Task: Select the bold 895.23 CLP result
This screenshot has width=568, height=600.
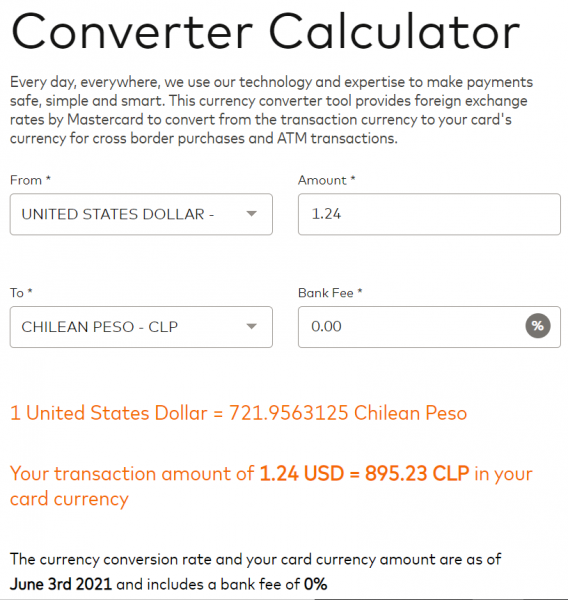Action: tap(417, 473)
